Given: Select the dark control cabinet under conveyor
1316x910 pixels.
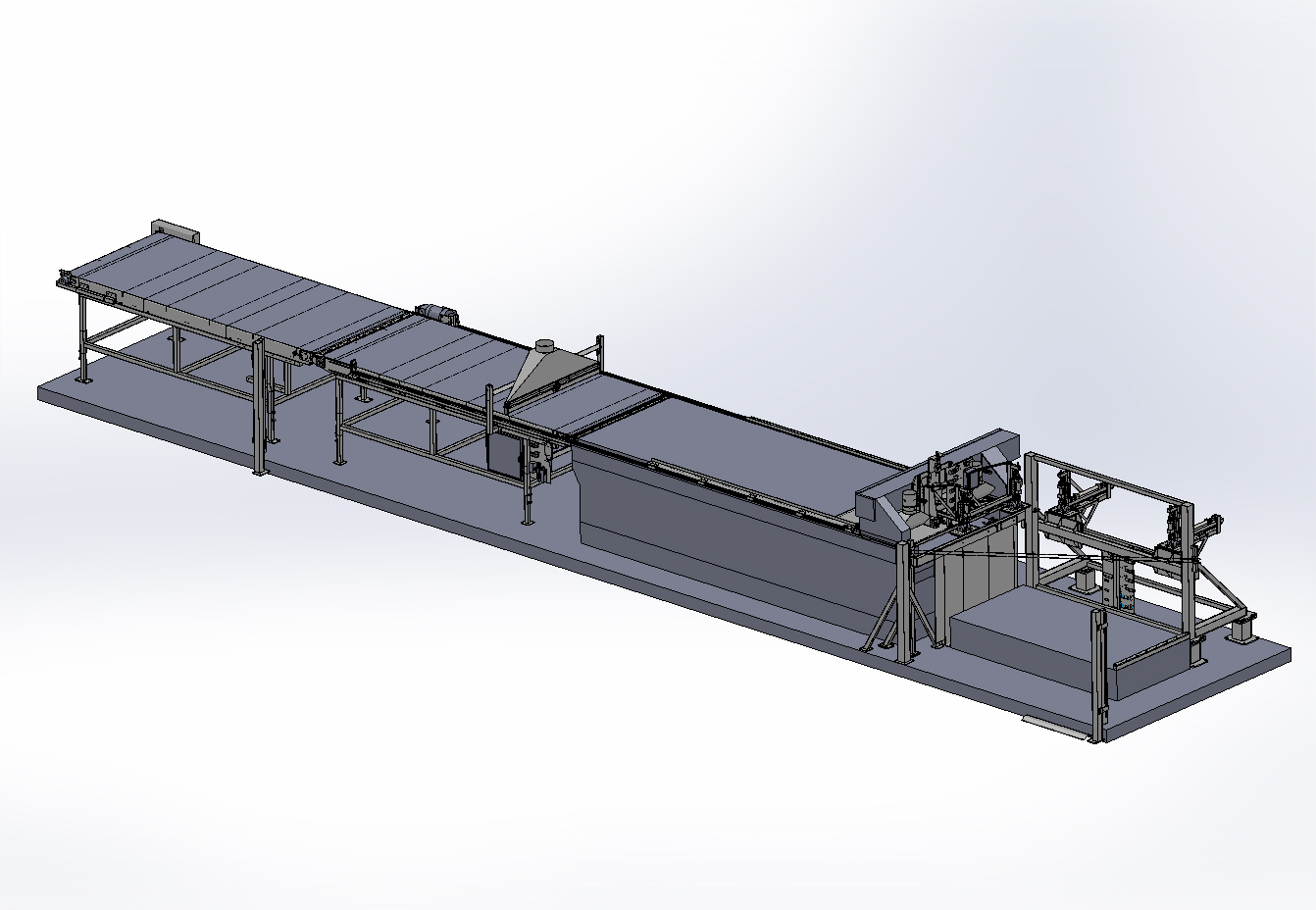Looking at the screenshot, I should pos(505,456).
